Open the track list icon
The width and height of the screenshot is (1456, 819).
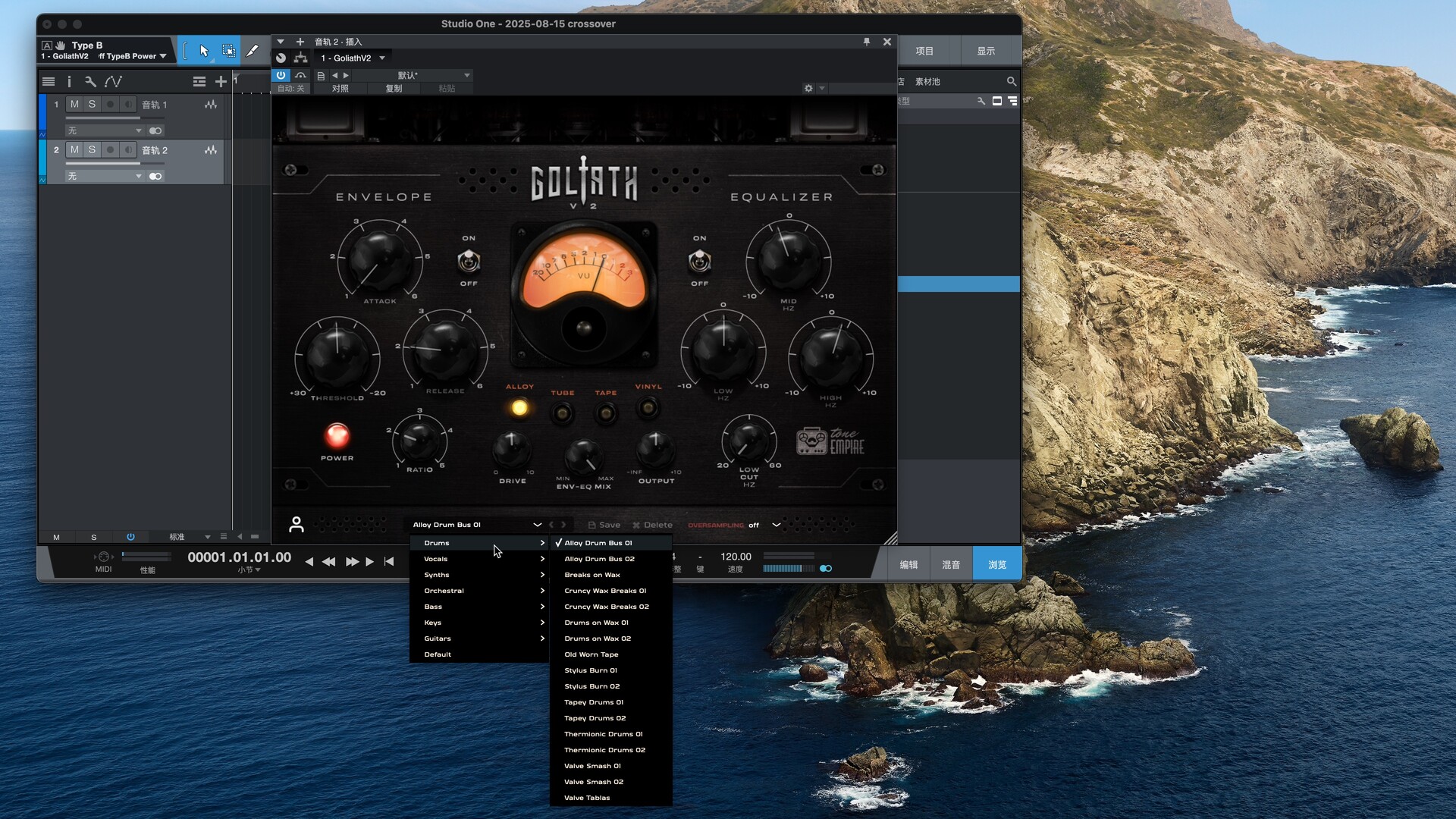click(49, 81)
